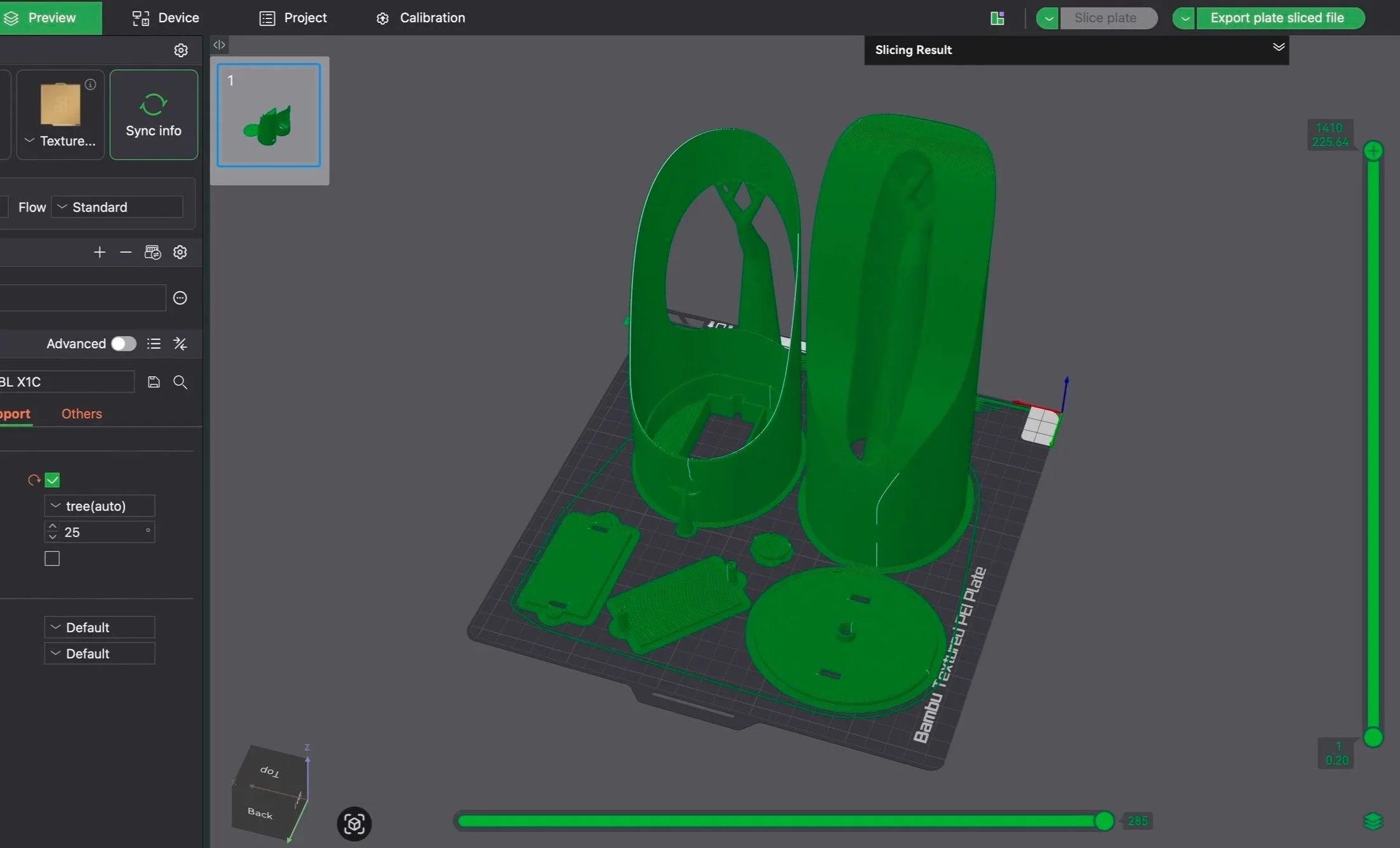The image size is (1400, 848).
Task: Tick the empty checkbox below the threshold angle
Action: (x=52, y=558)
